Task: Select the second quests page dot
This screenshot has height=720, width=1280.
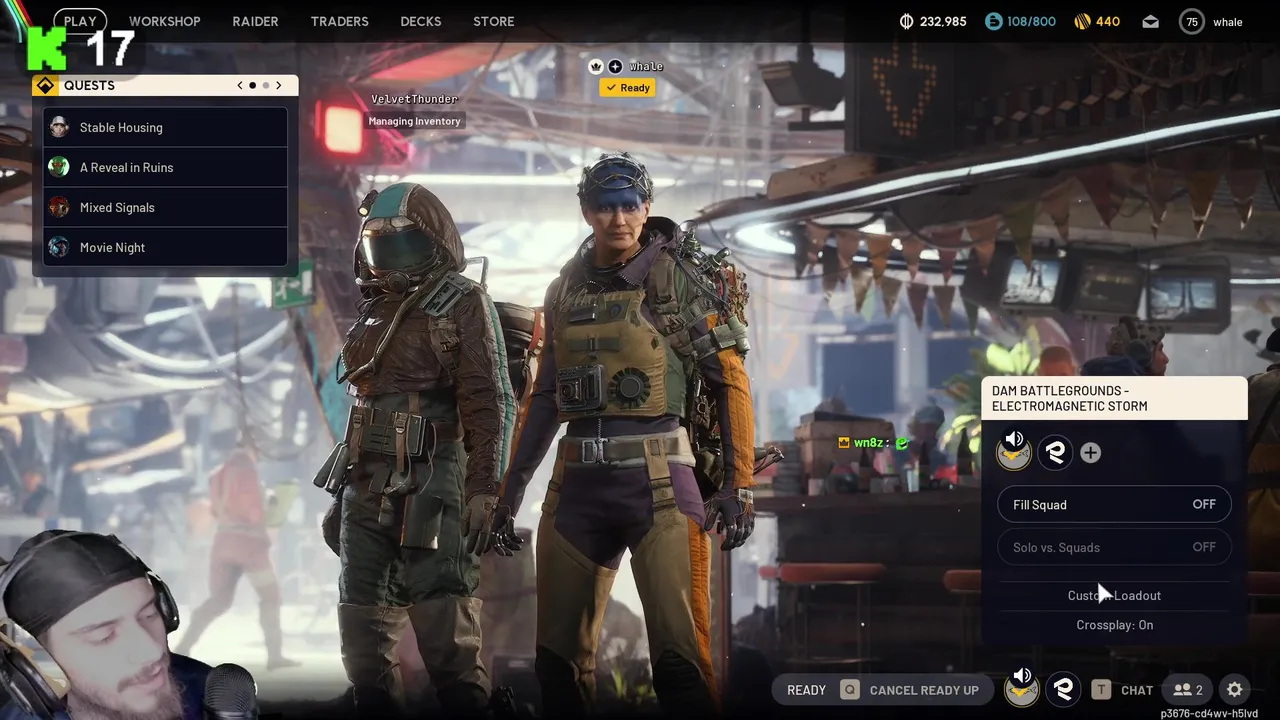Action: point(265,85)
